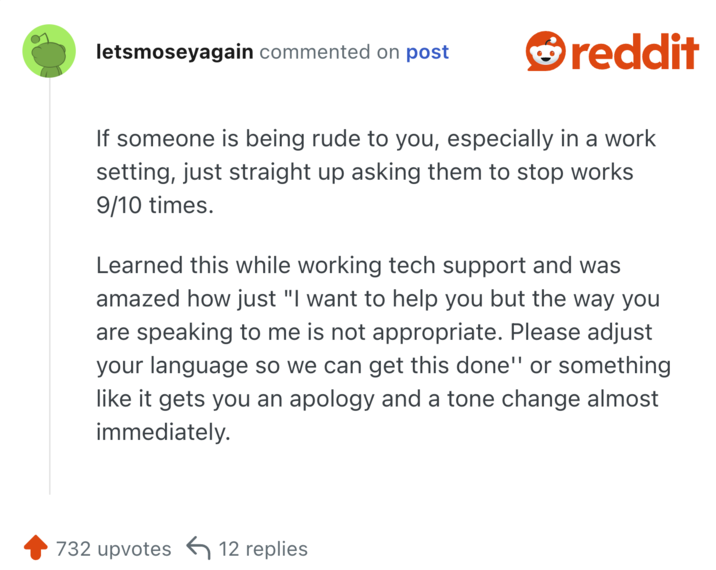
Task: Click the reddit wordmark text
Action: click(635, 52)
